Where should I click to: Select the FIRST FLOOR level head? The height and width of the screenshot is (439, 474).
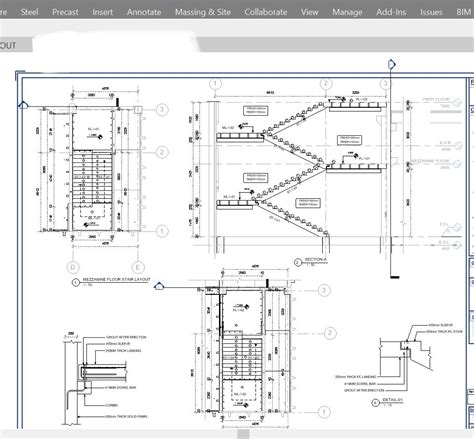click(457, 102)
